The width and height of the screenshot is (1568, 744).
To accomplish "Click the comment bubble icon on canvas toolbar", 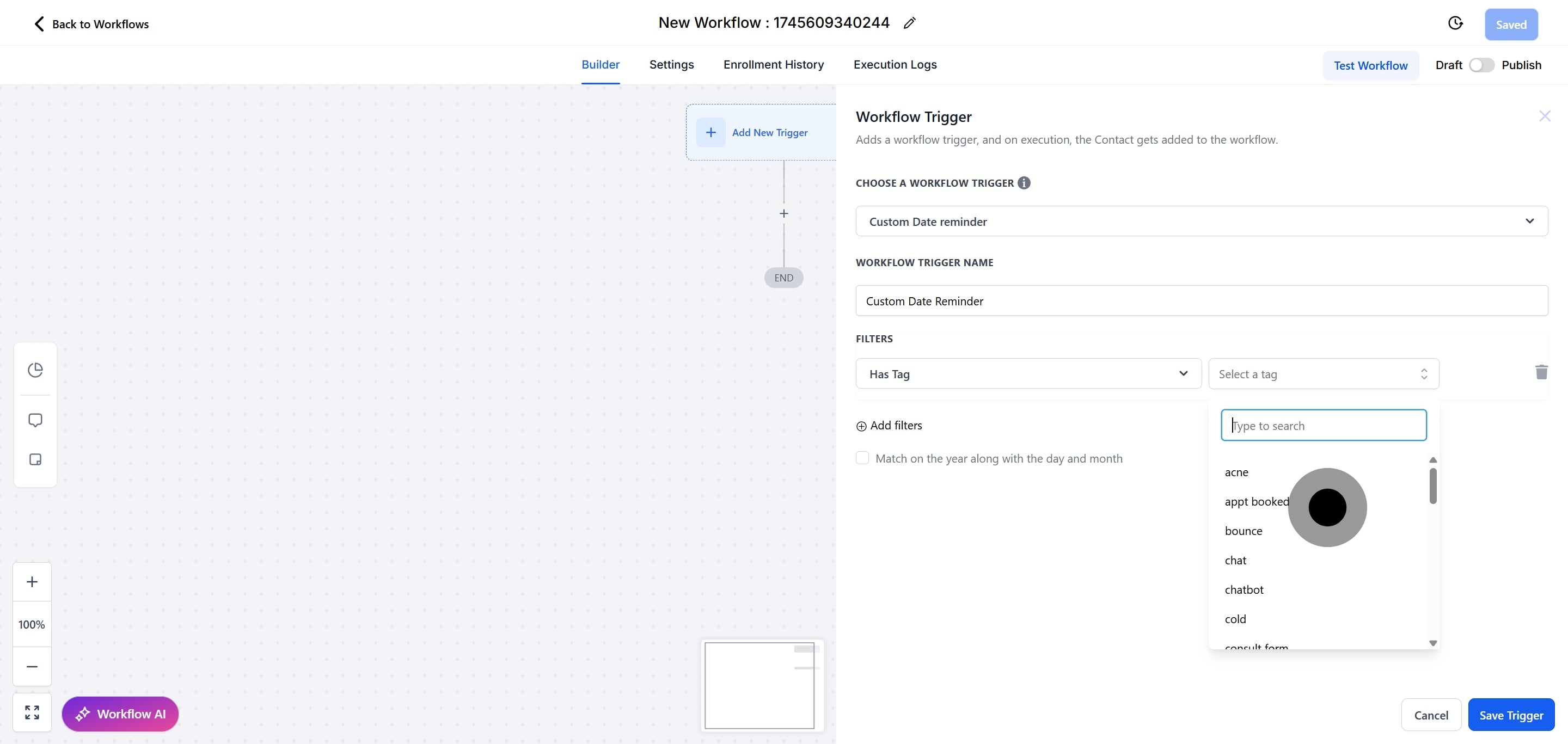I will pyautogui.click(x=35, y=420).
